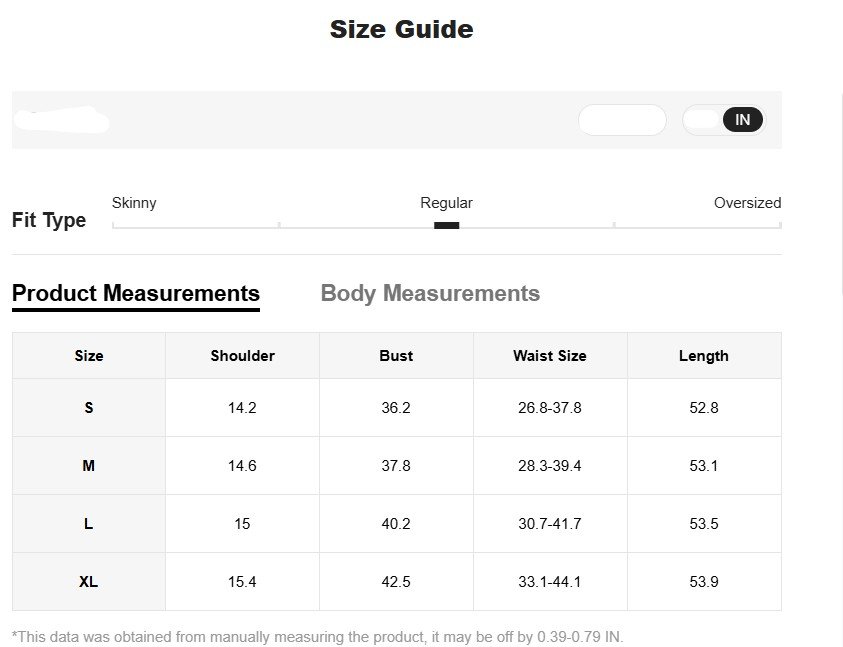Viewport: 843px width, 647px height.
Task: Toggle the IN unit switch
Action: click(x=742, y=120)
